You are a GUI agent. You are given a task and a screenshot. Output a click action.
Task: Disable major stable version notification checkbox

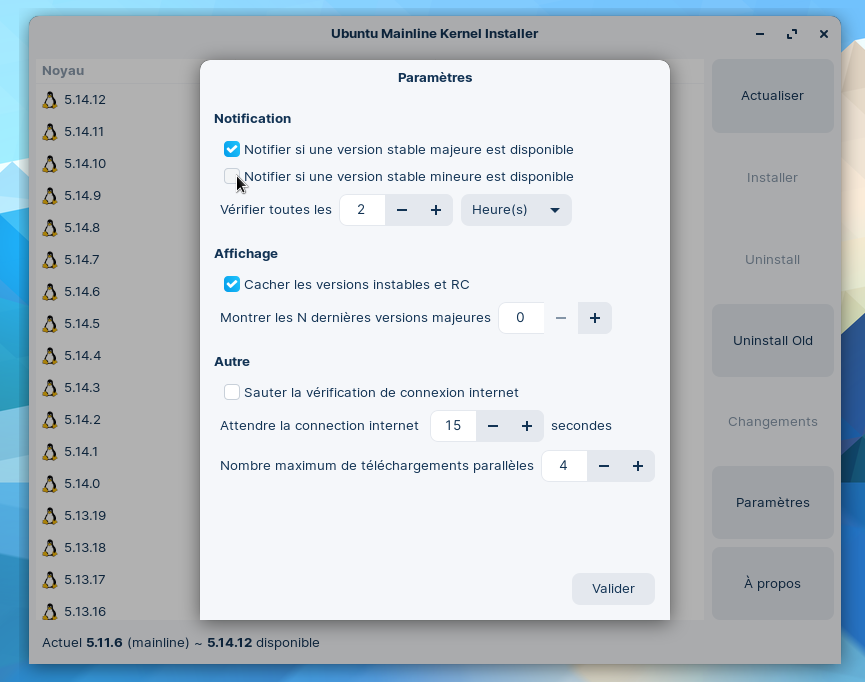pos(232,150)
